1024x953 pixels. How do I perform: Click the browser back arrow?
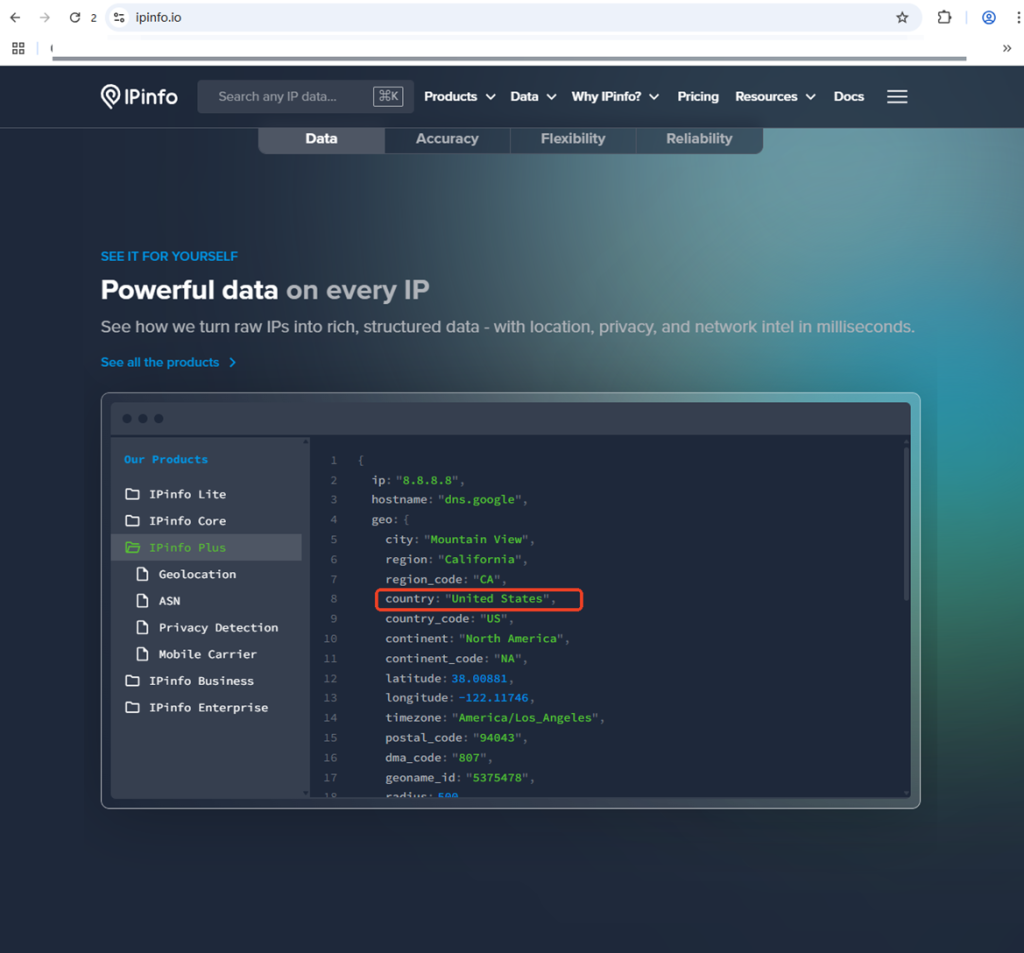15,18
